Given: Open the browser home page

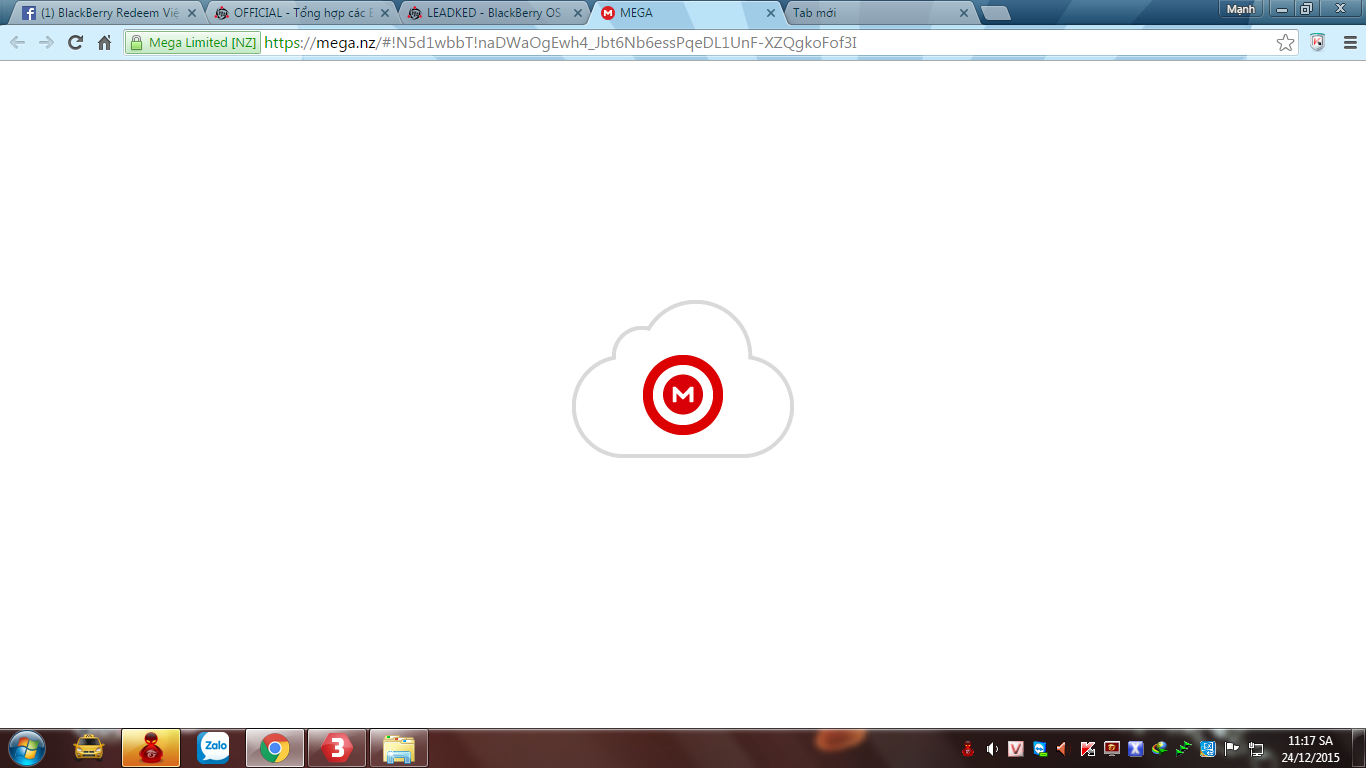Looking at the screenshot, I should click(104, 43).
